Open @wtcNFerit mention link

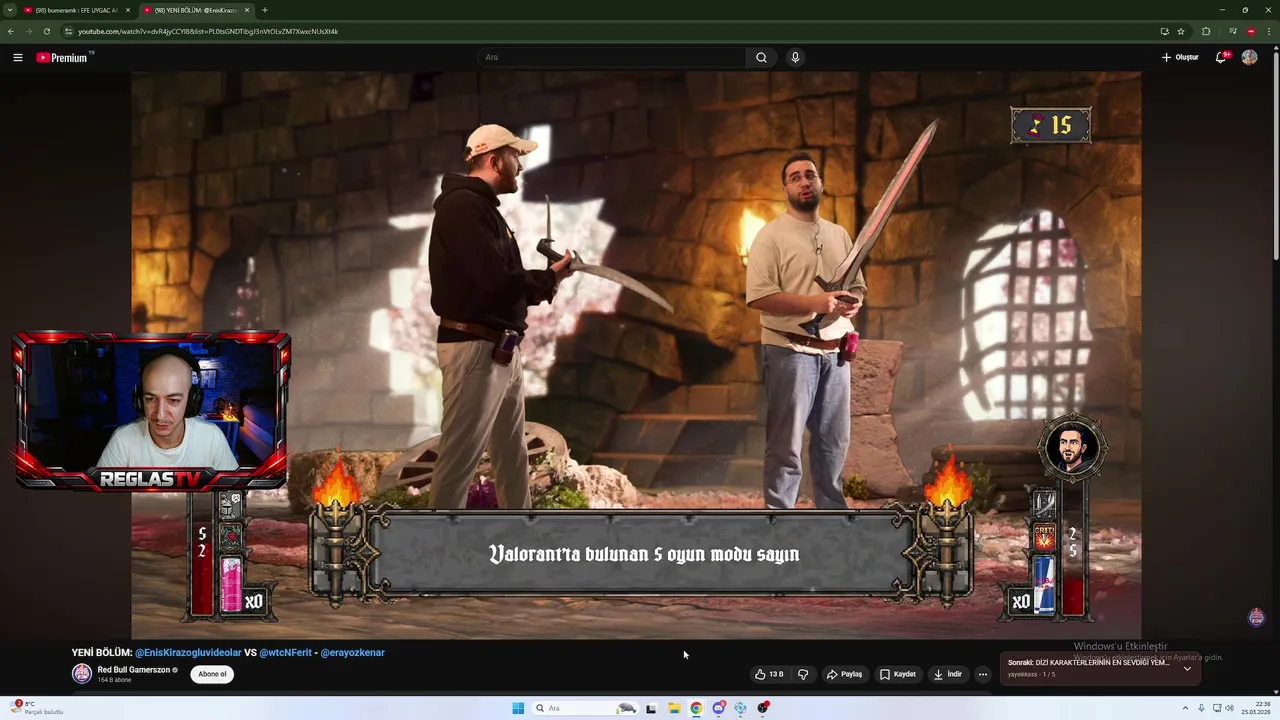pos(285,652)
